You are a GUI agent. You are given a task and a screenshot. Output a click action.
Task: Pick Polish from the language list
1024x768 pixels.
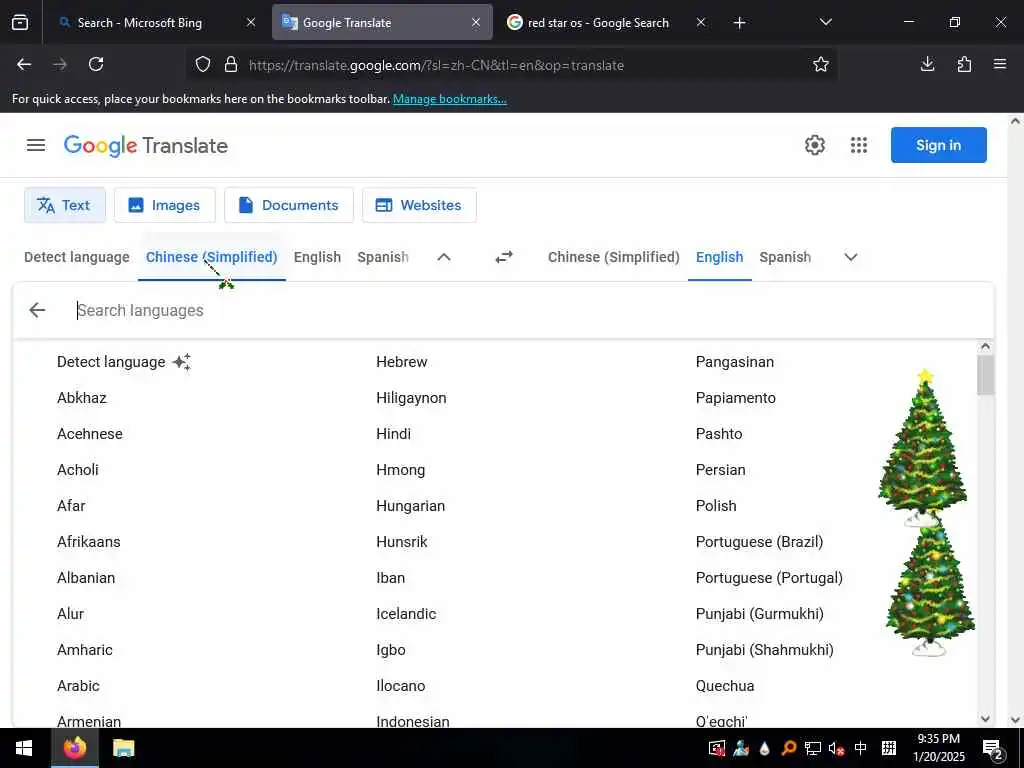[x=716, y=506]
